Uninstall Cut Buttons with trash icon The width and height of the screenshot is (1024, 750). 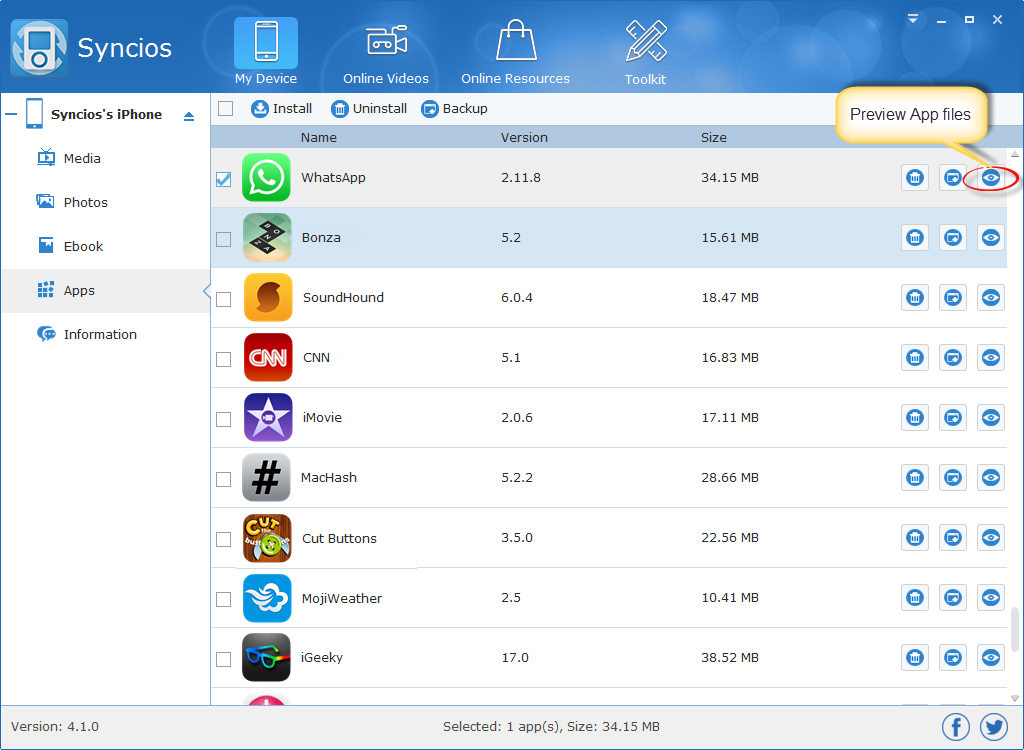tap(915, 538)
